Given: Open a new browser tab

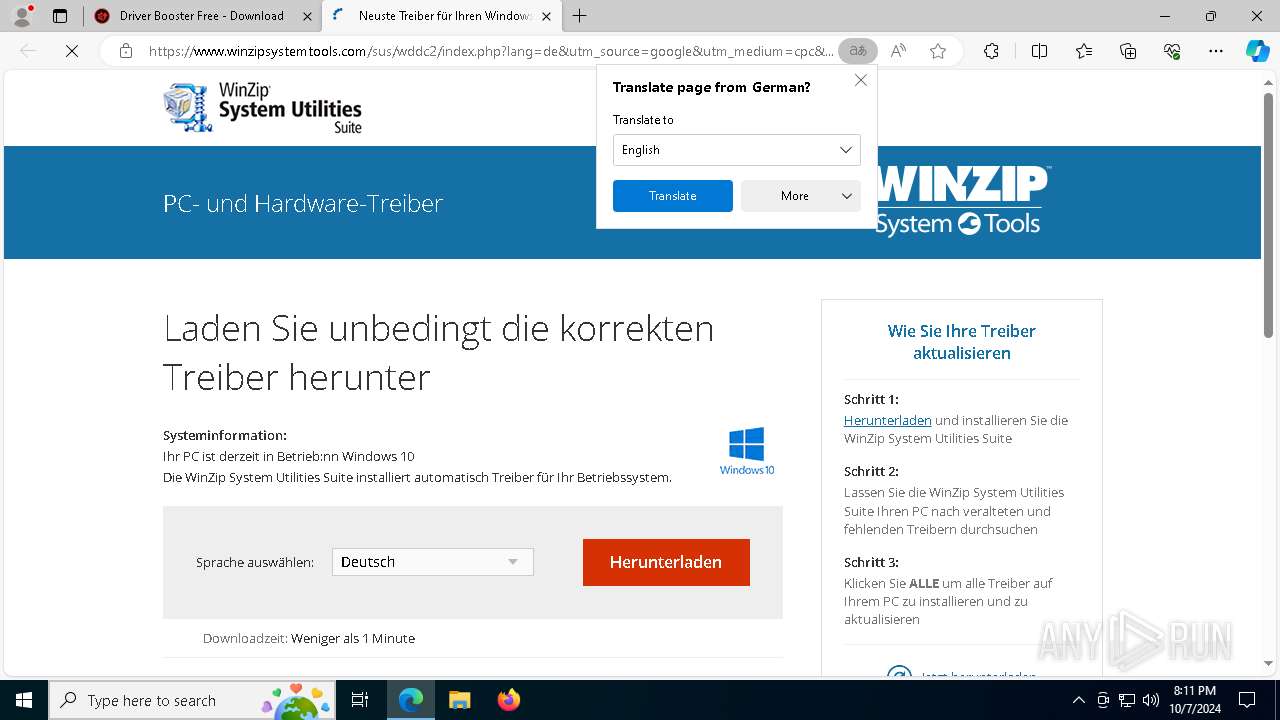Looking at the screenshot, I should click(x=580, y=16).
